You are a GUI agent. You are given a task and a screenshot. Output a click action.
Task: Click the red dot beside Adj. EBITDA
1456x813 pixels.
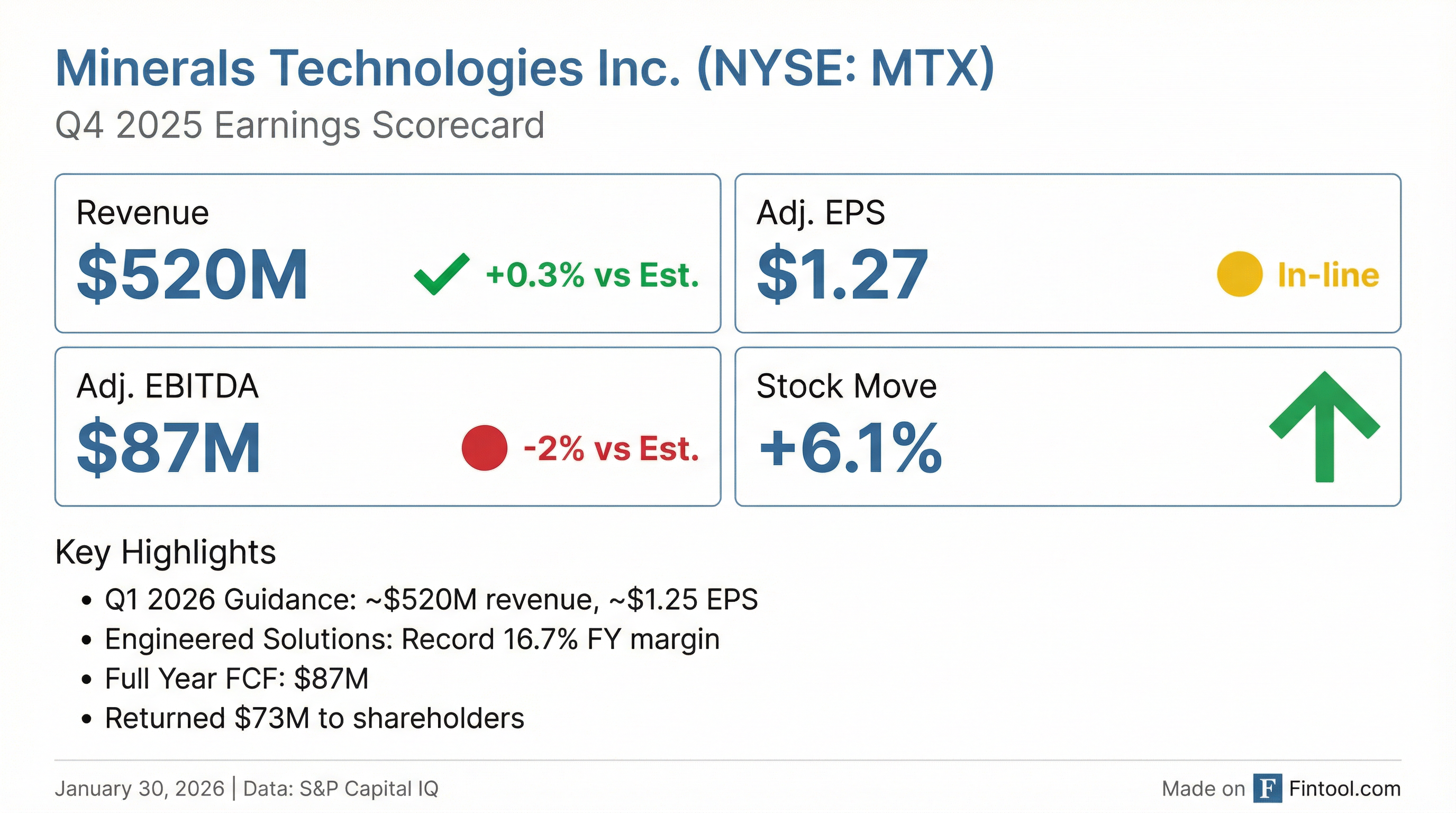pos(485,448)
